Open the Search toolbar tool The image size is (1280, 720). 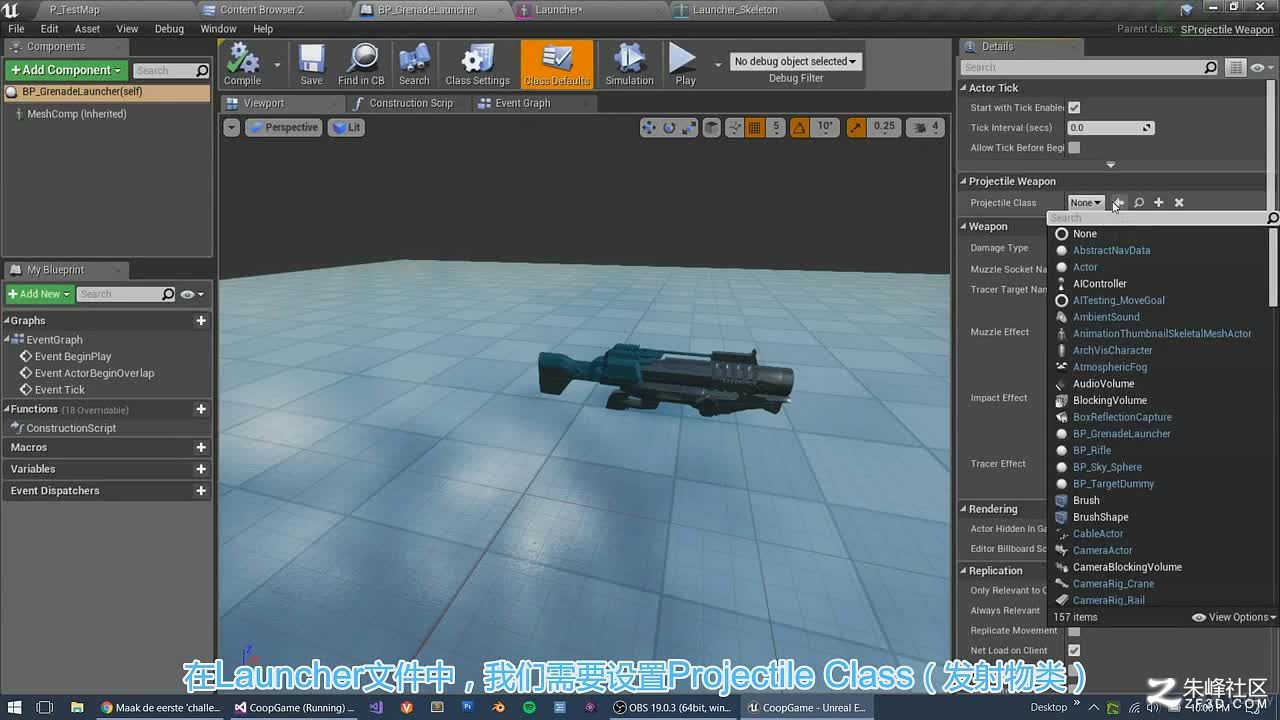[414, 65]
